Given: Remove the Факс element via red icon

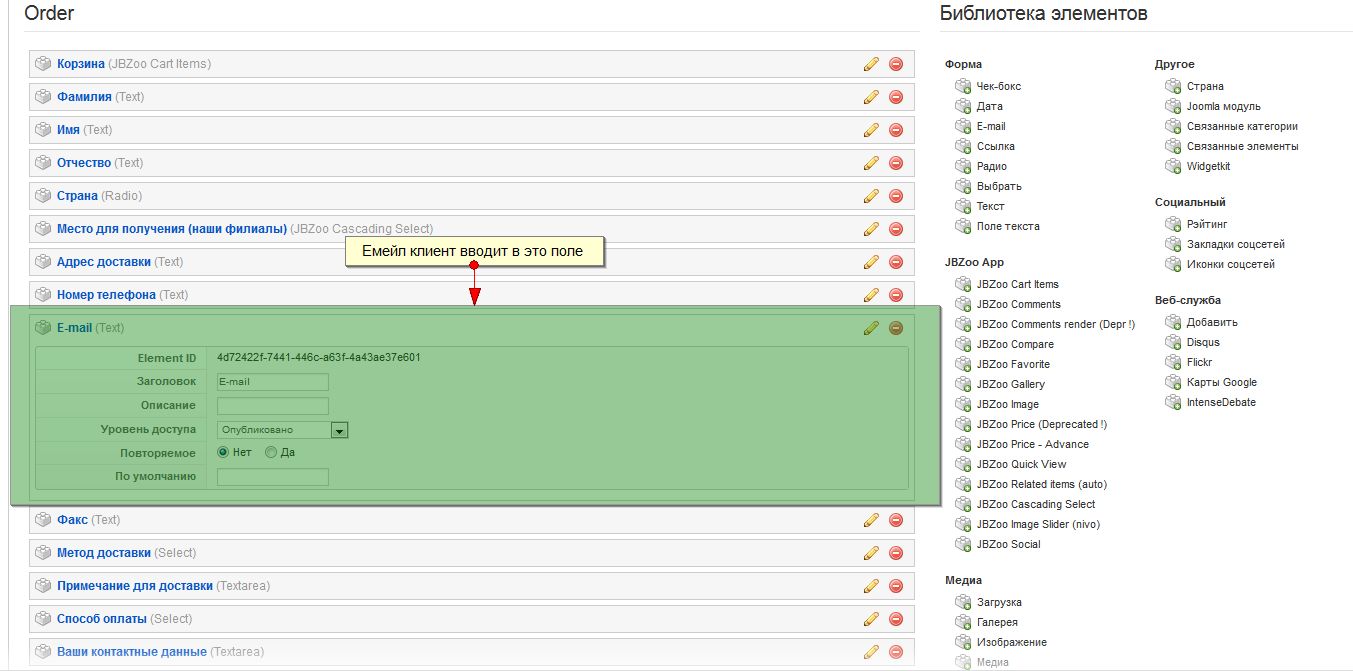Looking at the screenshot, I should (x=896, y=520).
